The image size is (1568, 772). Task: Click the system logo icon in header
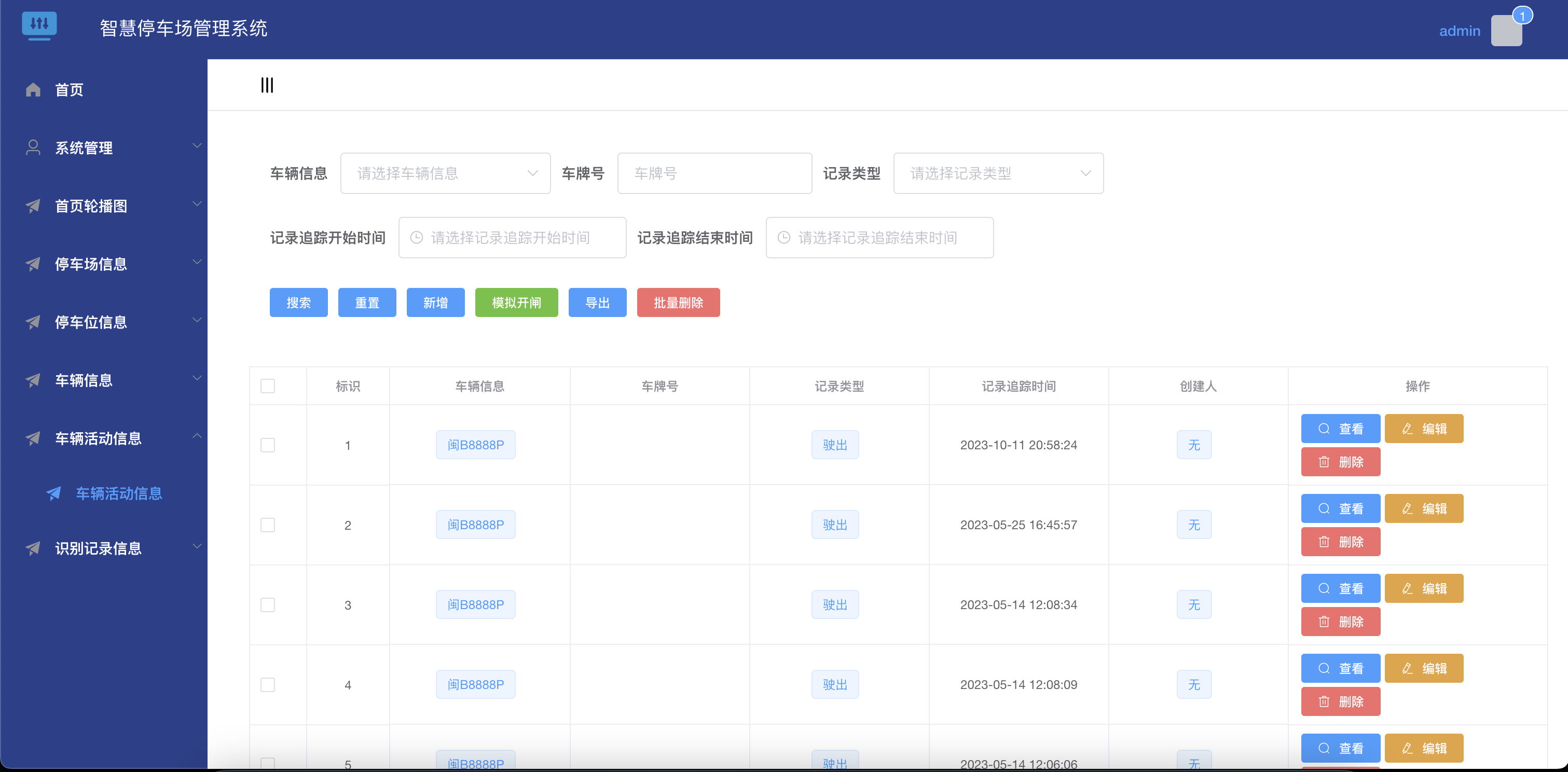coord(39,25)
